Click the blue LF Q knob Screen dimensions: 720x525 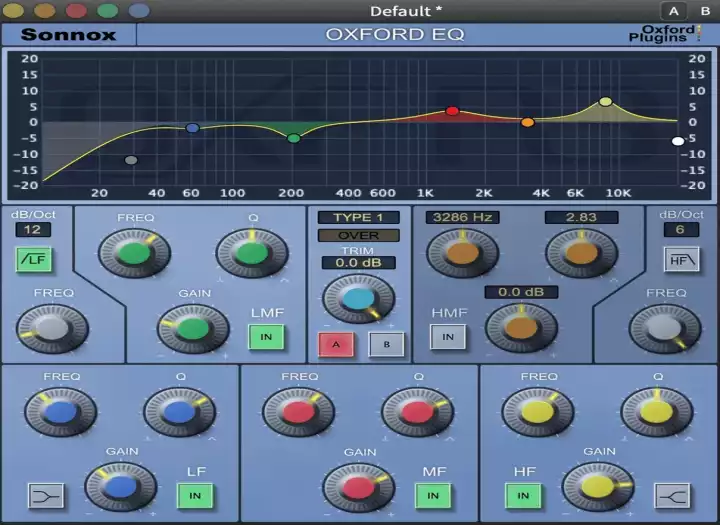pos(180,412)
